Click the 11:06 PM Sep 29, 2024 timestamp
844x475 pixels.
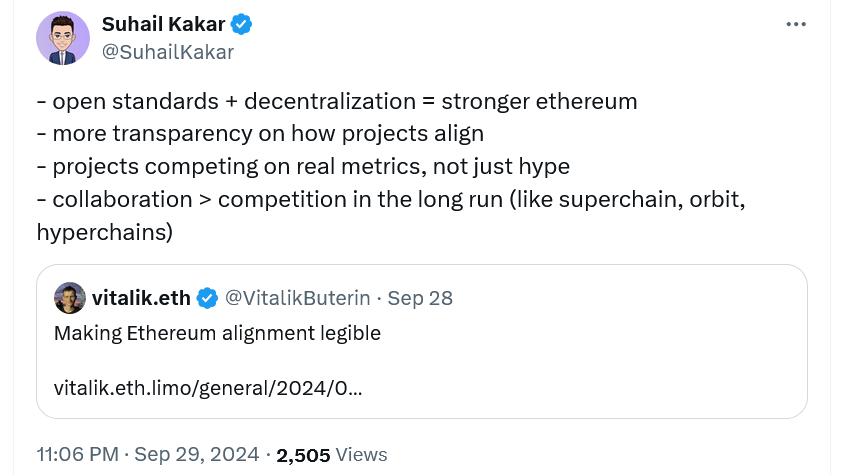[x=148, y=454]
